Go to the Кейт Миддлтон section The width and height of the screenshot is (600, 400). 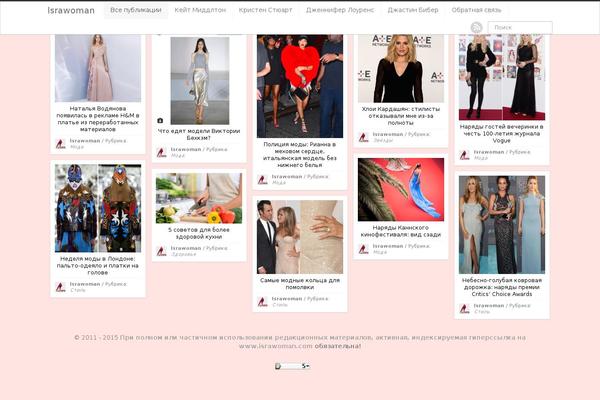pyautogui.click(x=200, y=10)
